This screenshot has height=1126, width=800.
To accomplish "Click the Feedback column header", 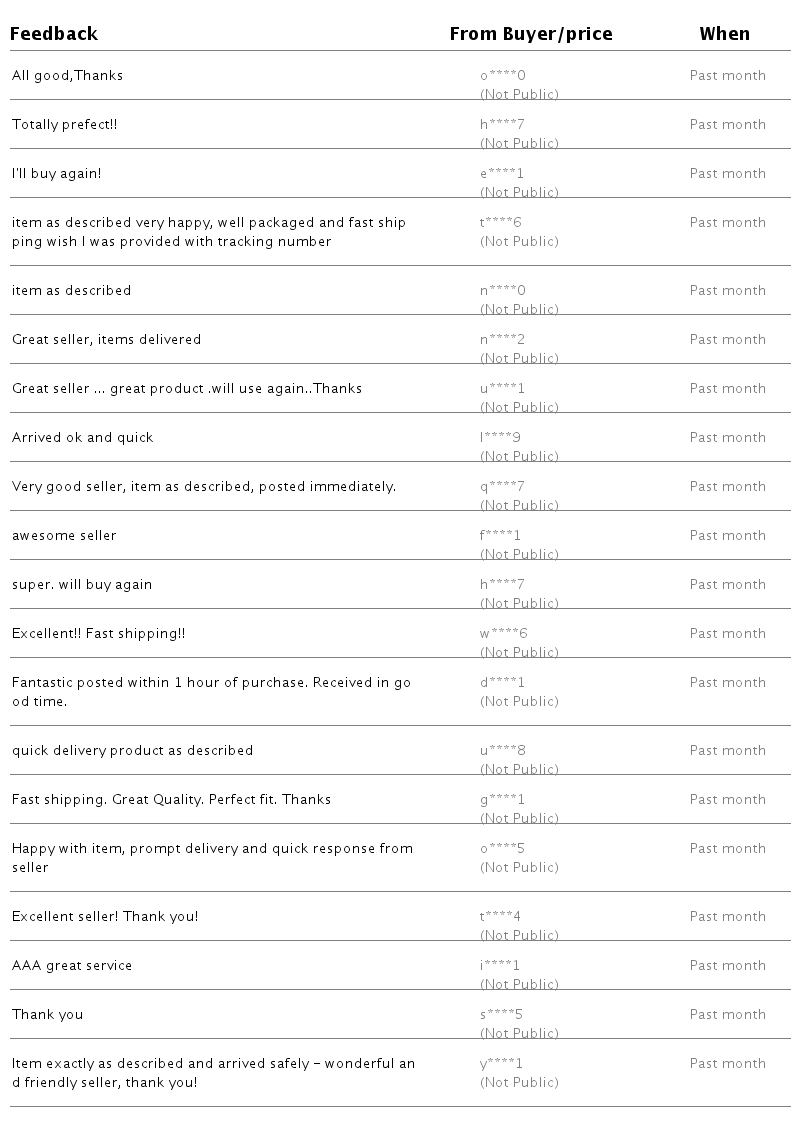I will [x=54, y=34].
